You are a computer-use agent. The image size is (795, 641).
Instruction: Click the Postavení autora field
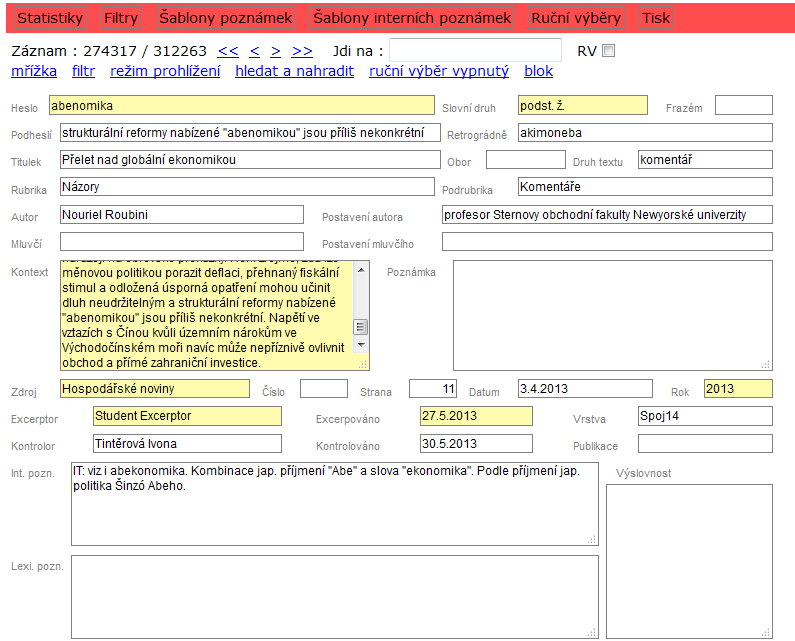(607, 215)
